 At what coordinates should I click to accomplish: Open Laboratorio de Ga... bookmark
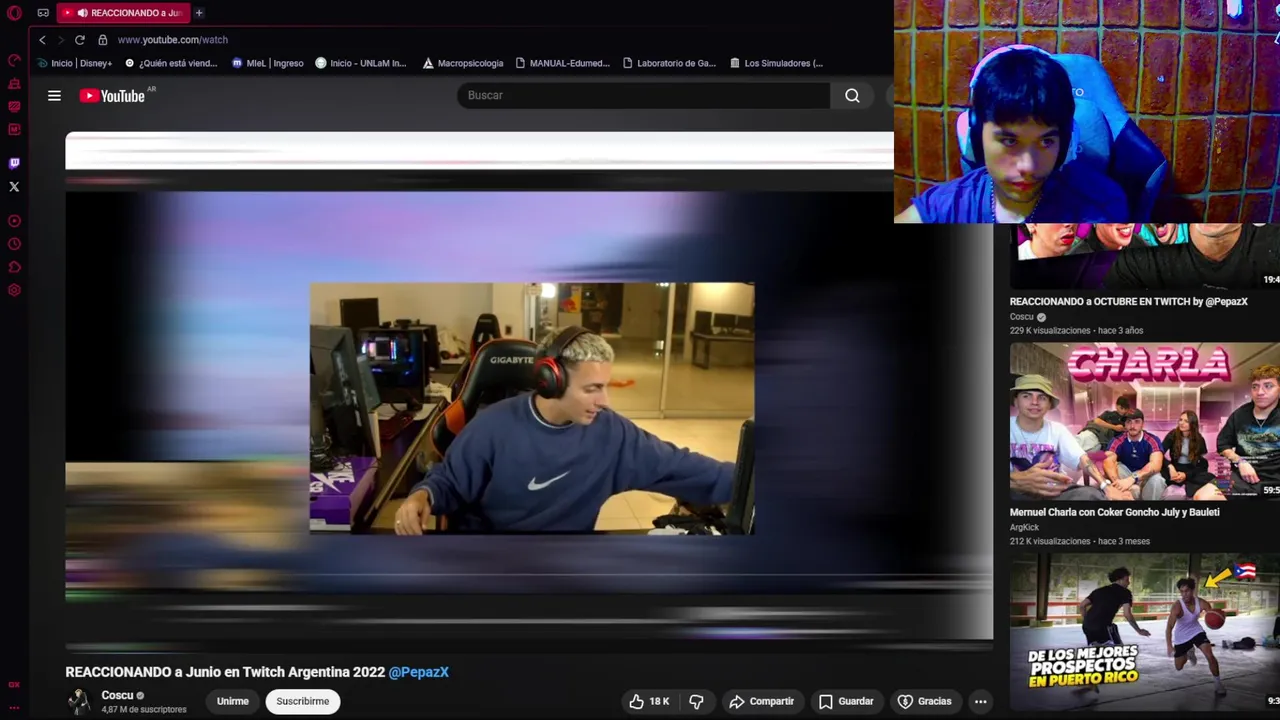tap(669, 63)
